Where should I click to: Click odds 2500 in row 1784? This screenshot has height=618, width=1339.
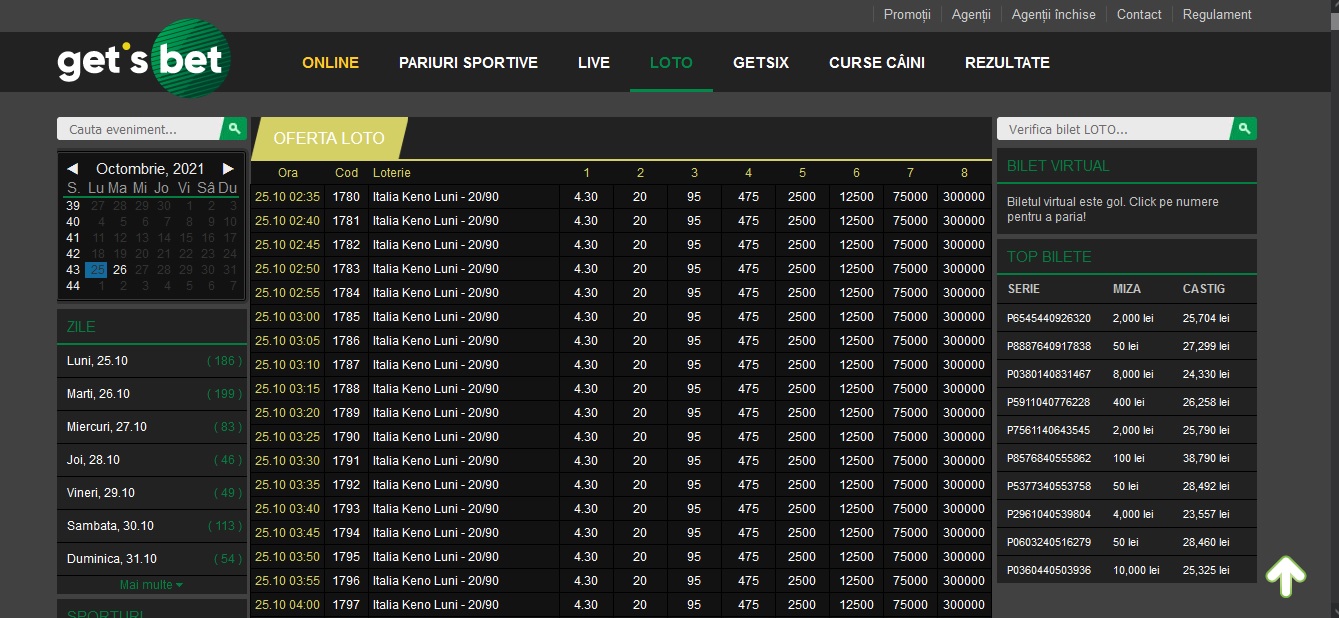point(802,293)
